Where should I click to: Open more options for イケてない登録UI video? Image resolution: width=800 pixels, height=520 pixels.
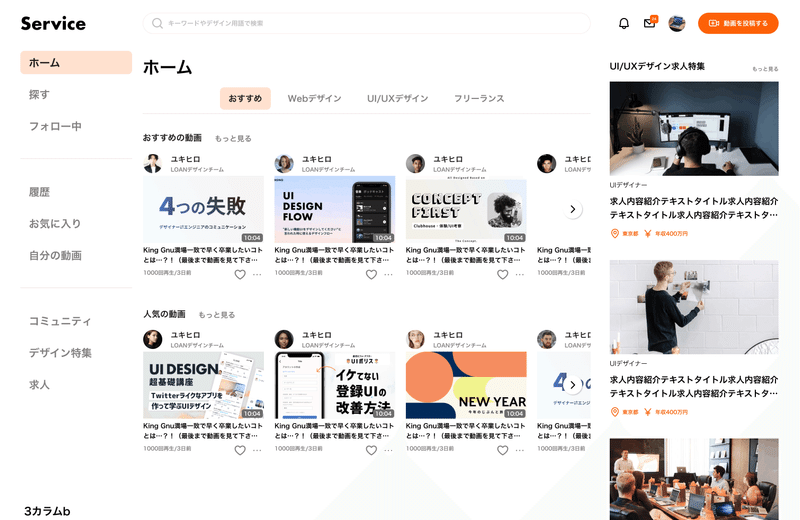[x=389, y=450]
